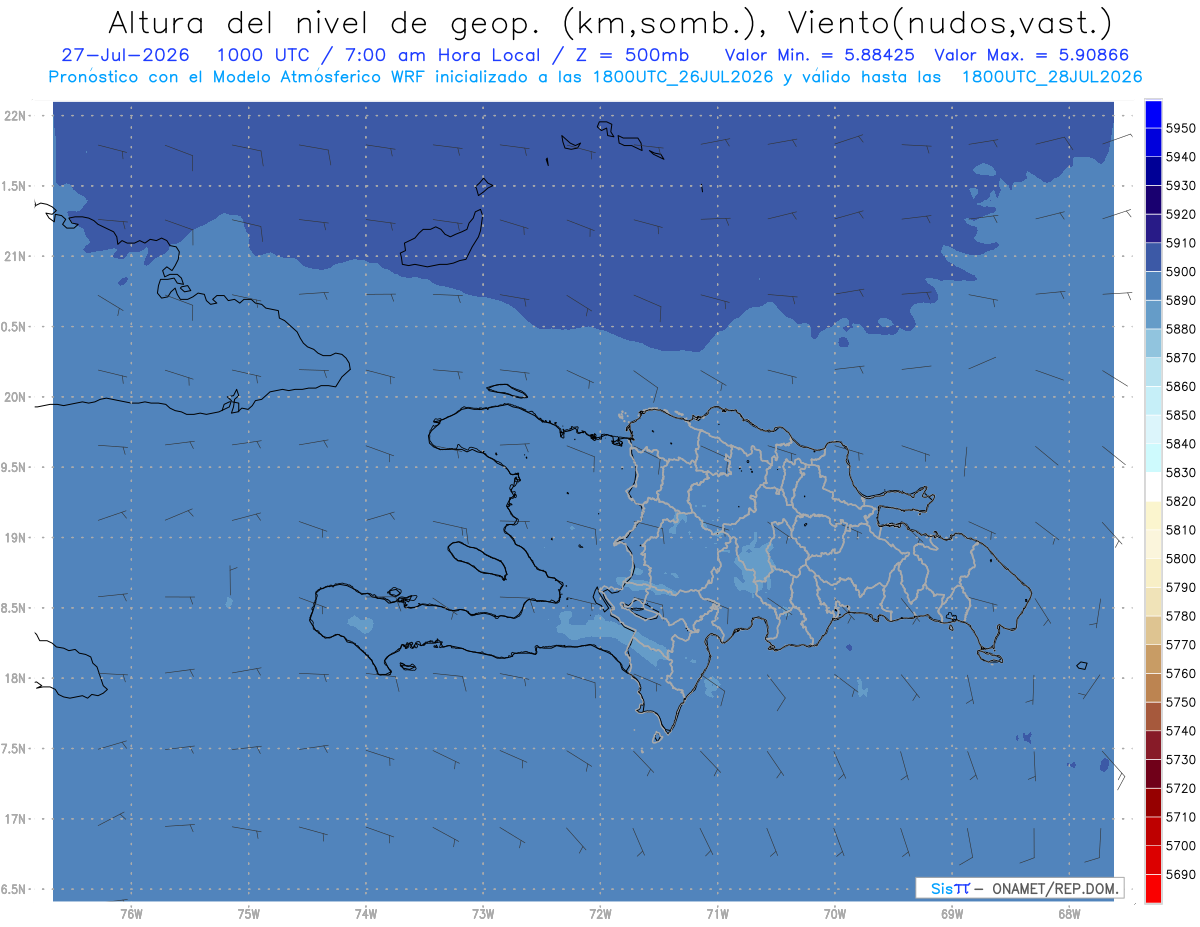This screenshot has height=927, width=1200.
Task: Click the "5740" color scale label
Action: point(1181,731)
